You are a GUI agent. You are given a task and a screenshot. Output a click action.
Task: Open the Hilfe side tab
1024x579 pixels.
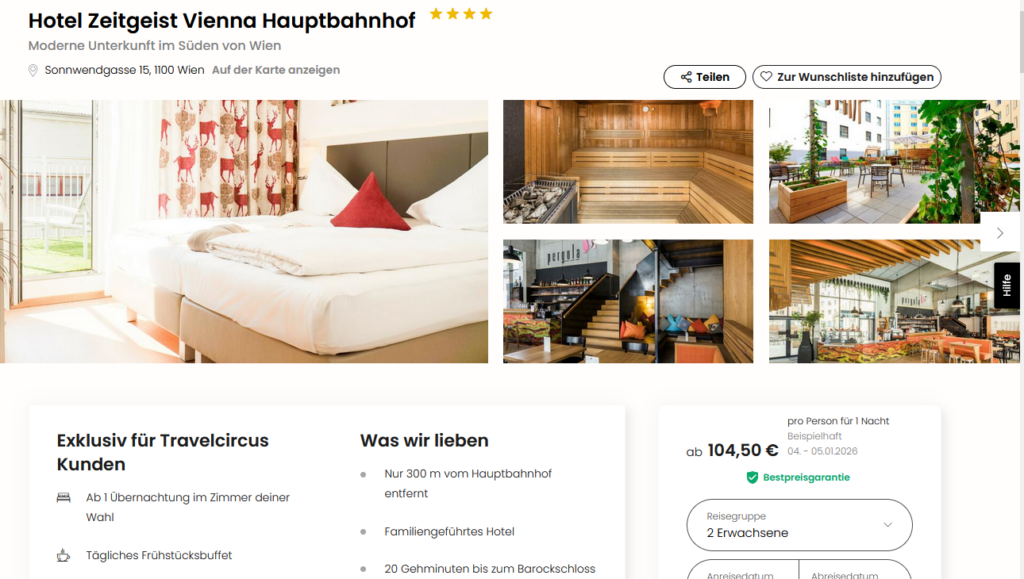tap(1006, 285)
